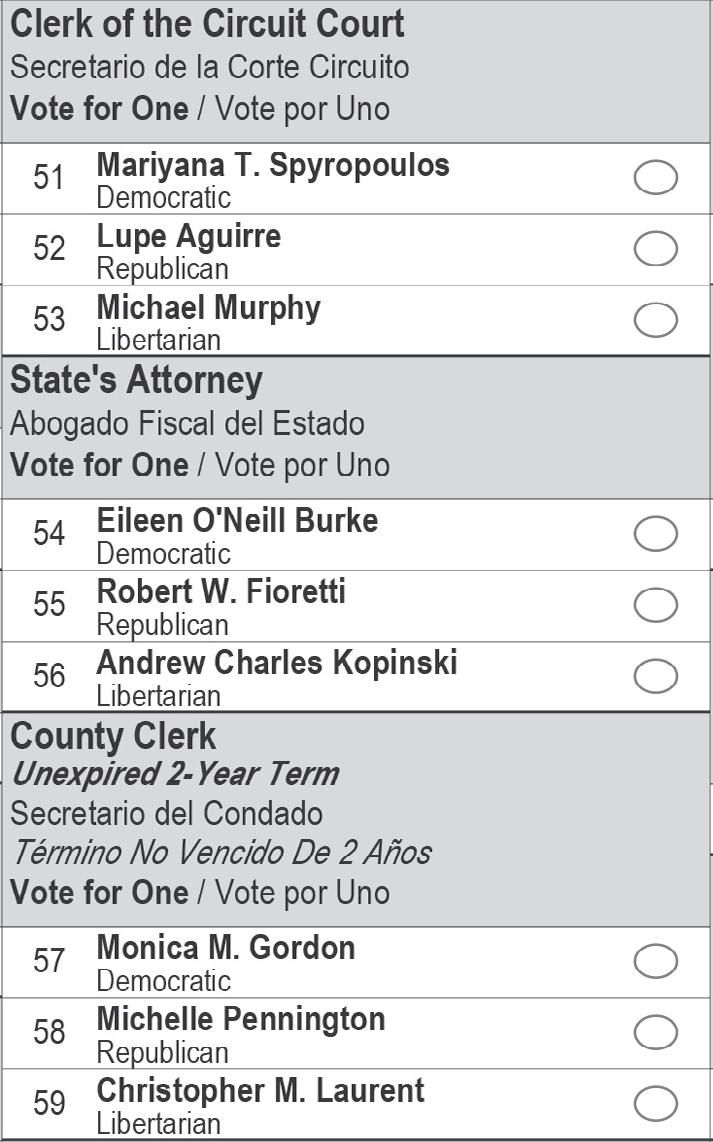This screenshot has width=713, height=1142.
Task: Click the Abogado Fiscal del Estado text
Action: [187, 424]
